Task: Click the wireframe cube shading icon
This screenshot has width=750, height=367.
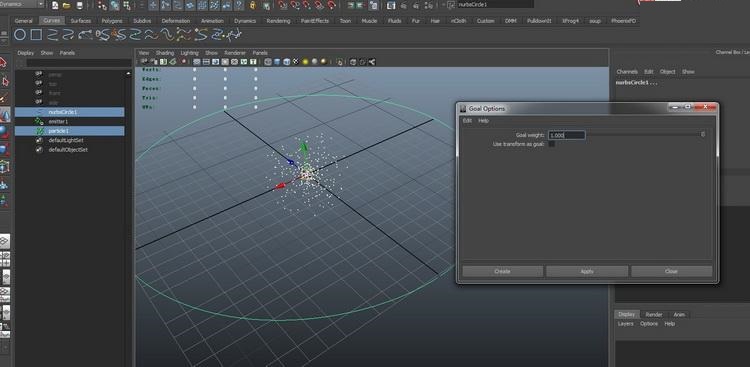Action: click(268, 62)
